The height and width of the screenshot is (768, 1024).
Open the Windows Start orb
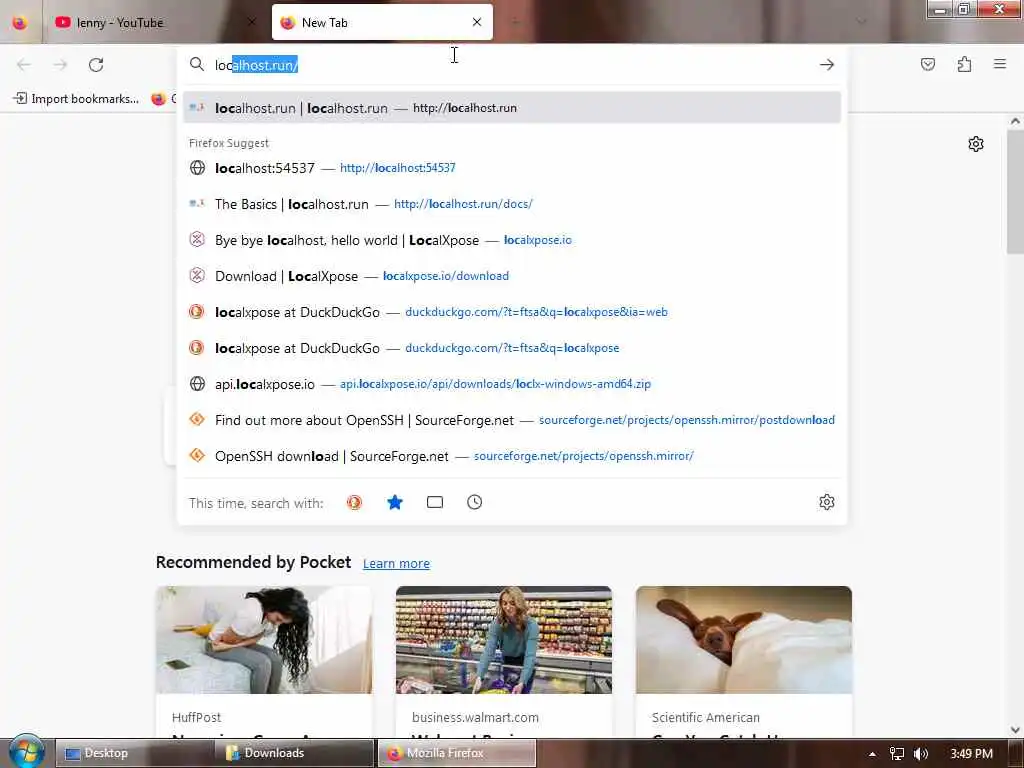26,752
